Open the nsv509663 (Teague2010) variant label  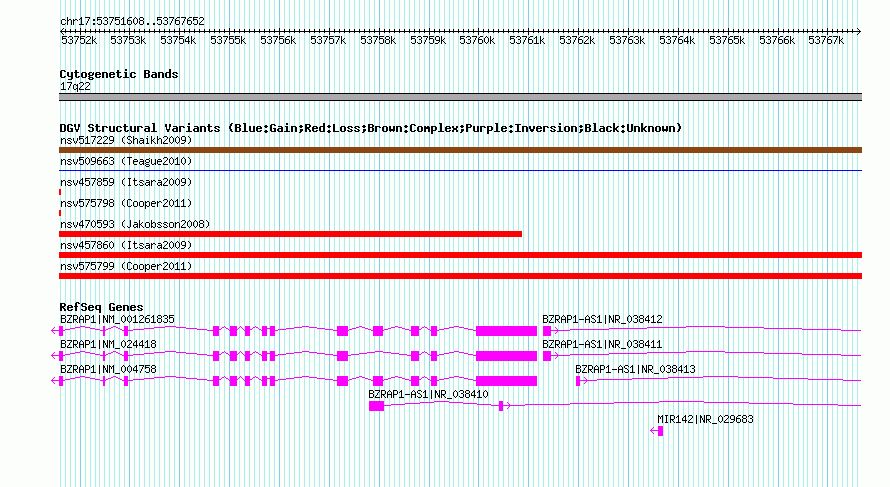tap(126, 161)
